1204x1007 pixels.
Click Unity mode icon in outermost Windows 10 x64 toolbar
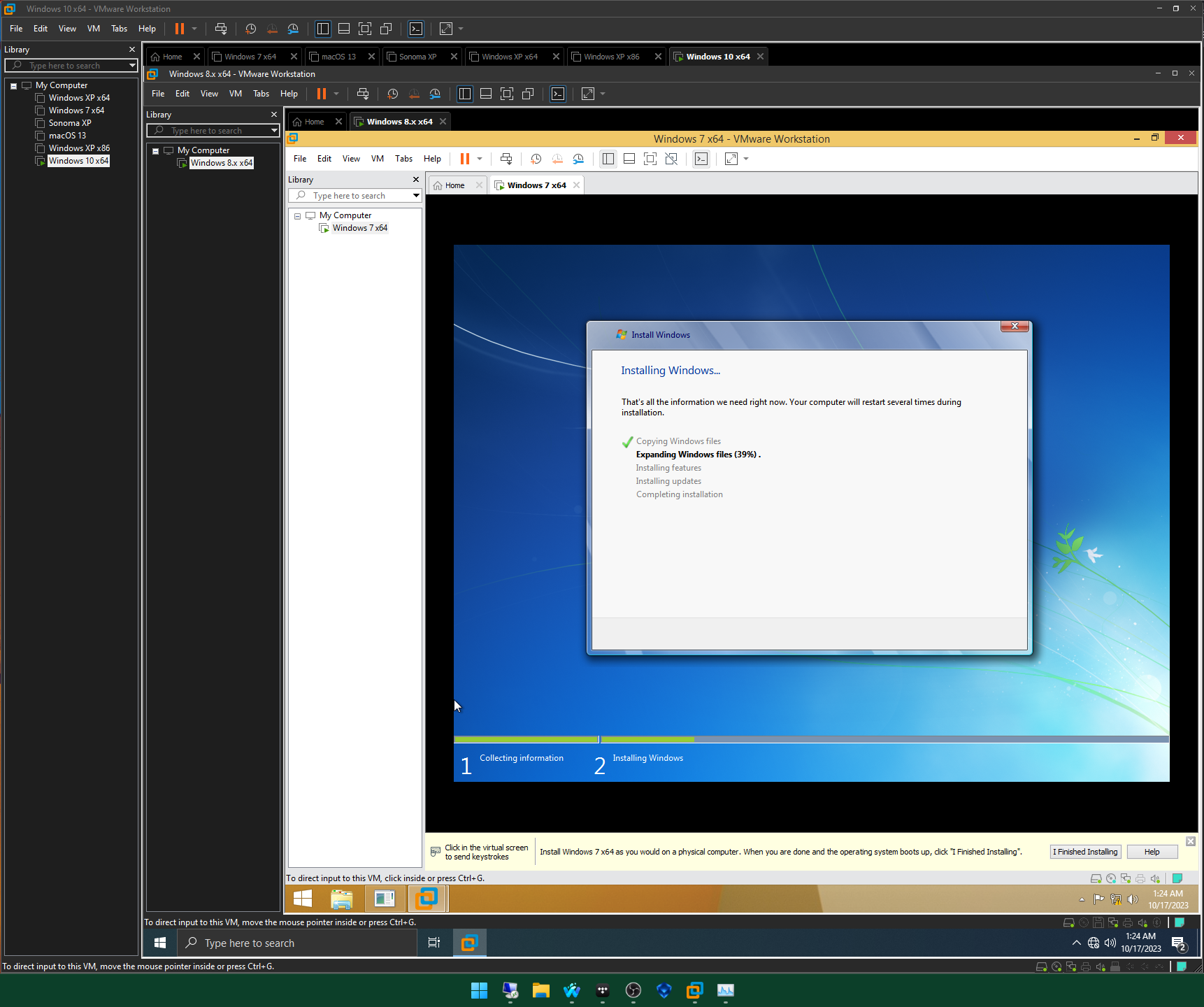(386, 29)
